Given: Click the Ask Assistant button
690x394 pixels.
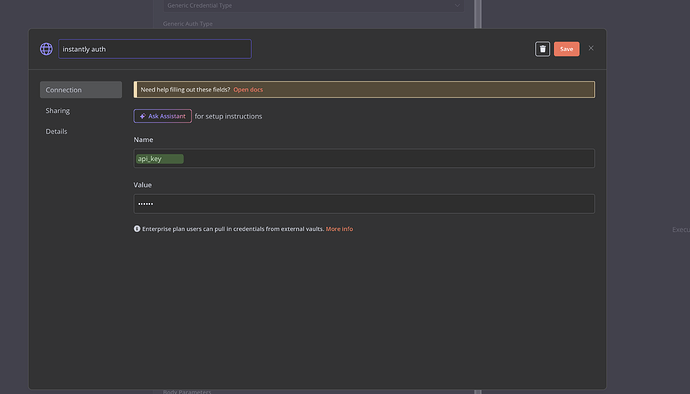Looking at the screenshot, I should [x=162, y=116].
